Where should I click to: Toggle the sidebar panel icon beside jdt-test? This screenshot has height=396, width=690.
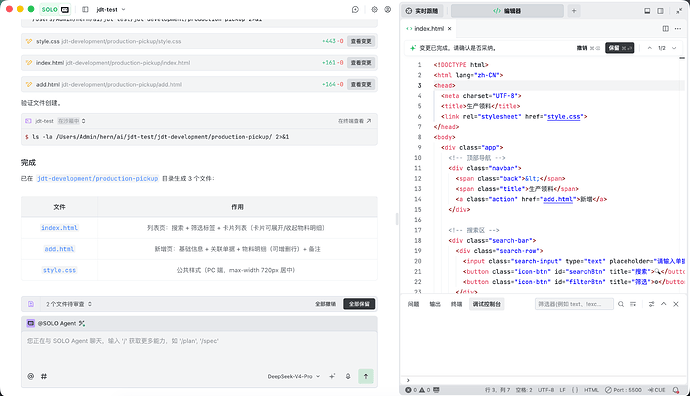tap(85, 9)
